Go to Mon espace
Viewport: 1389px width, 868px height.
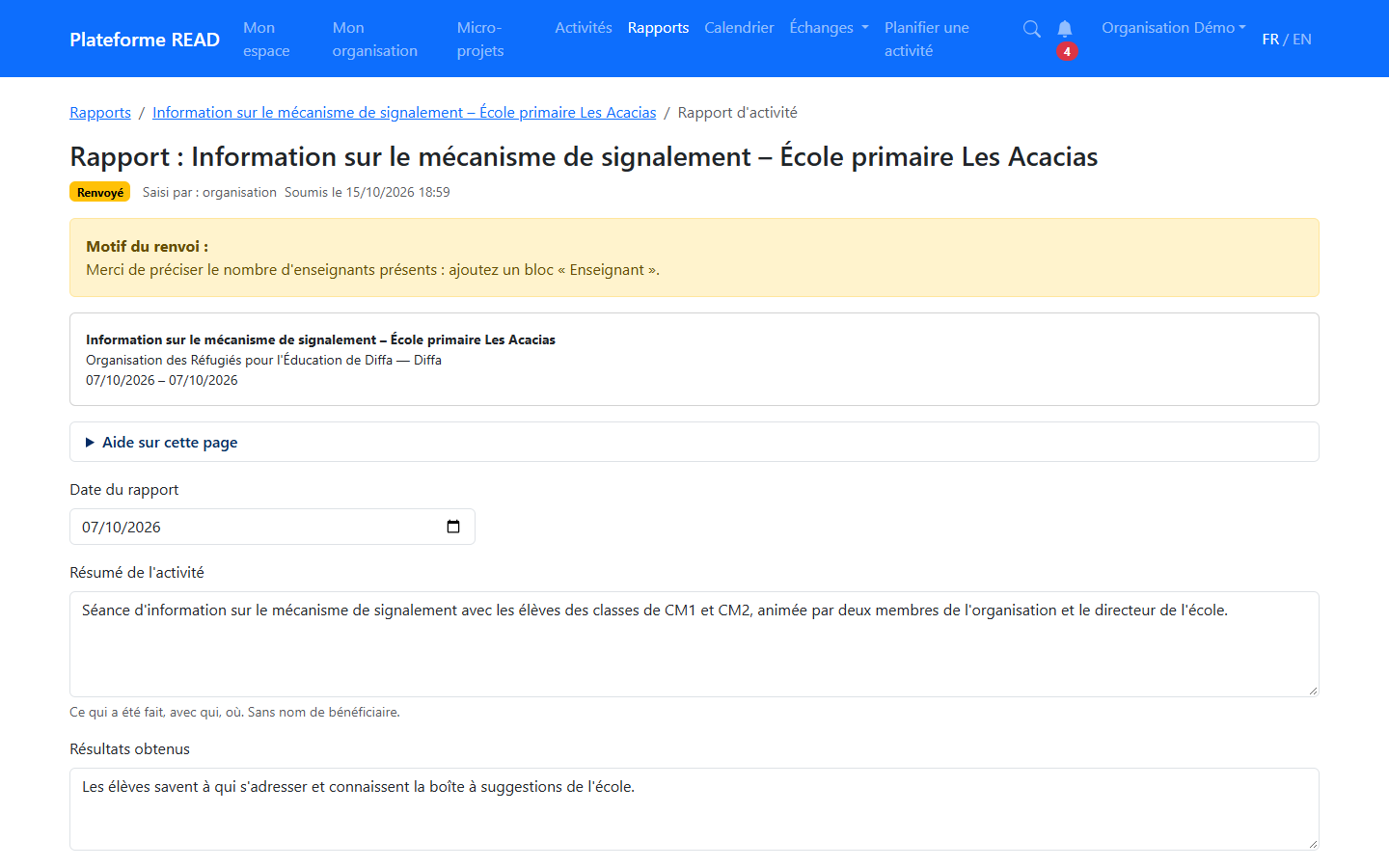[x=266, y=40]
